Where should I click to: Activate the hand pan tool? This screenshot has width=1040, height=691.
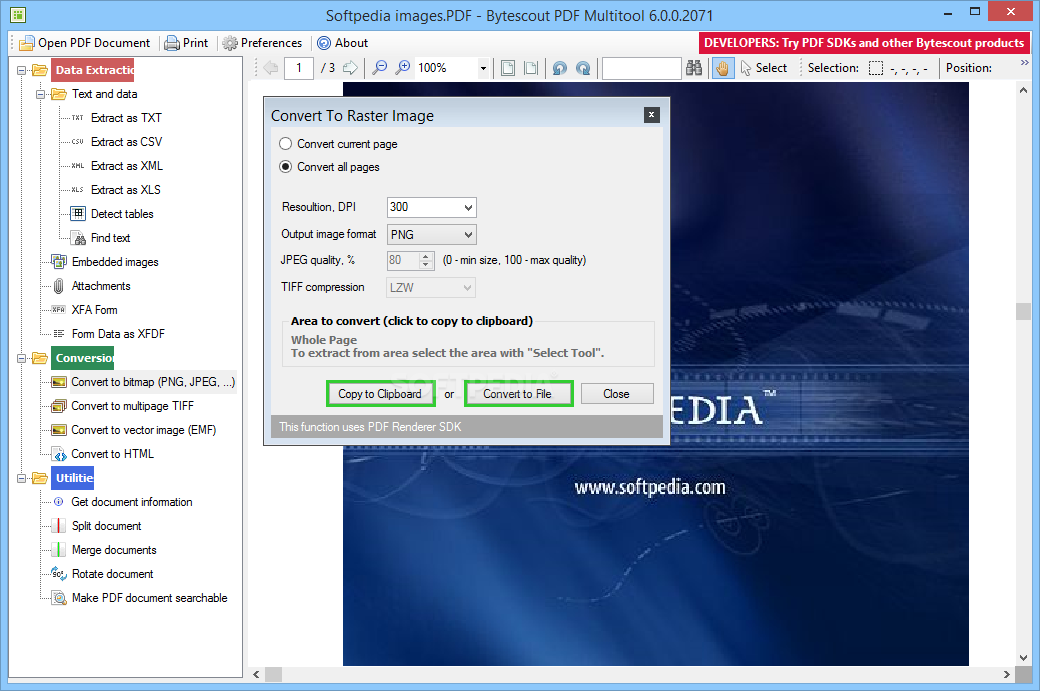722,68
